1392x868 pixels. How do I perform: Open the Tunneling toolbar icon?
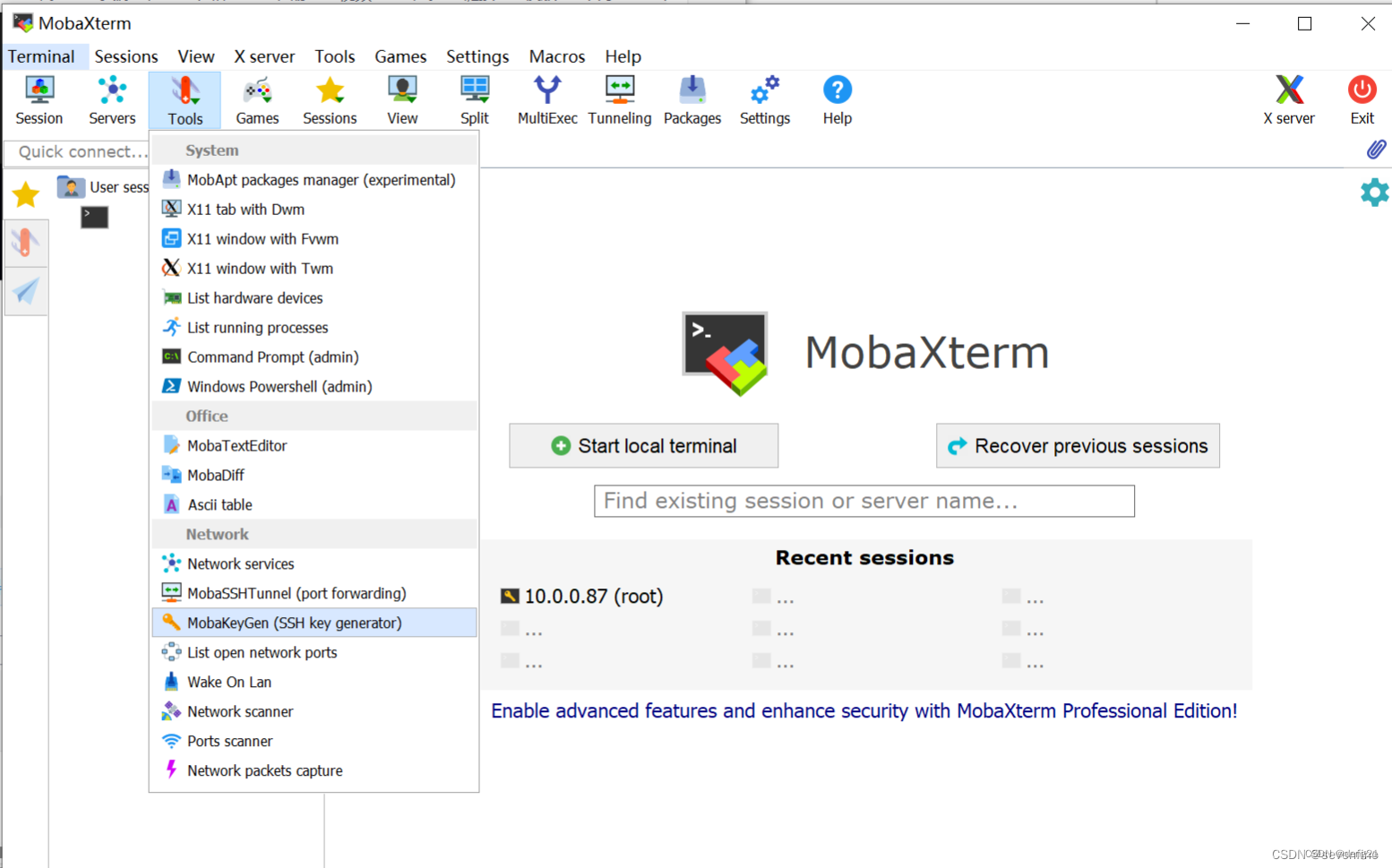click(x=620, y=100)
